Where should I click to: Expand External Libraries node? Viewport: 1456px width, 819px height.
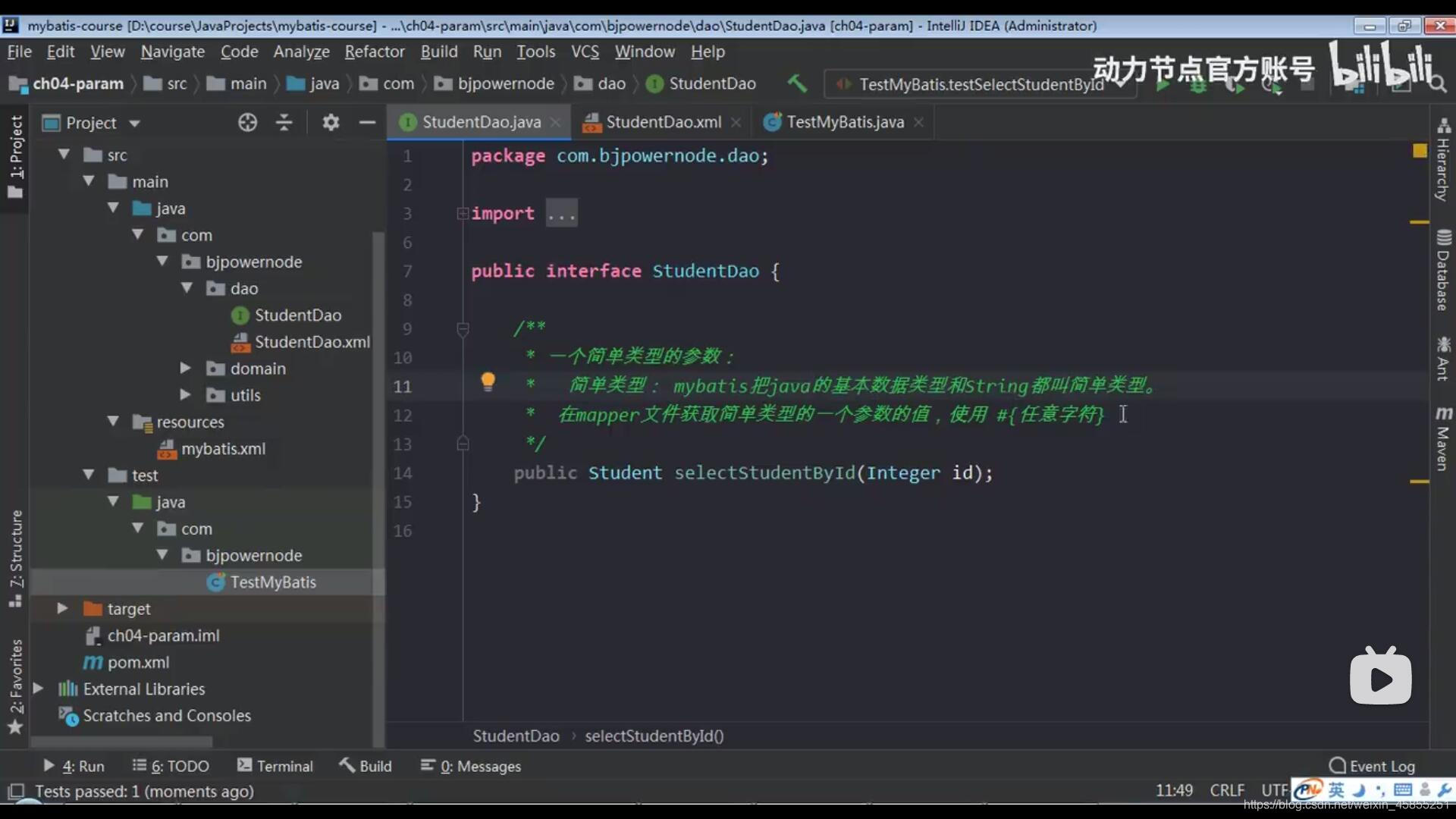38,689
